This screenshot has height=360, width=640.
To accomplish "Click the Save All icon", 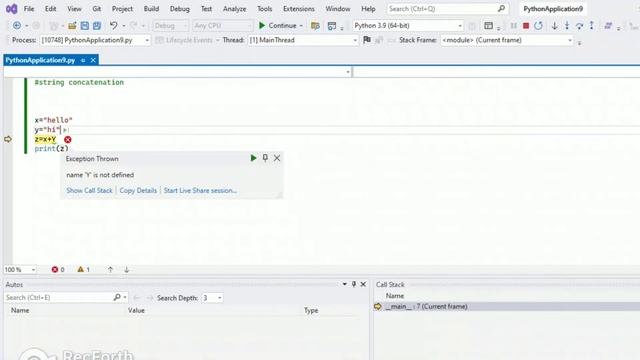I will [x=97, y=26].
